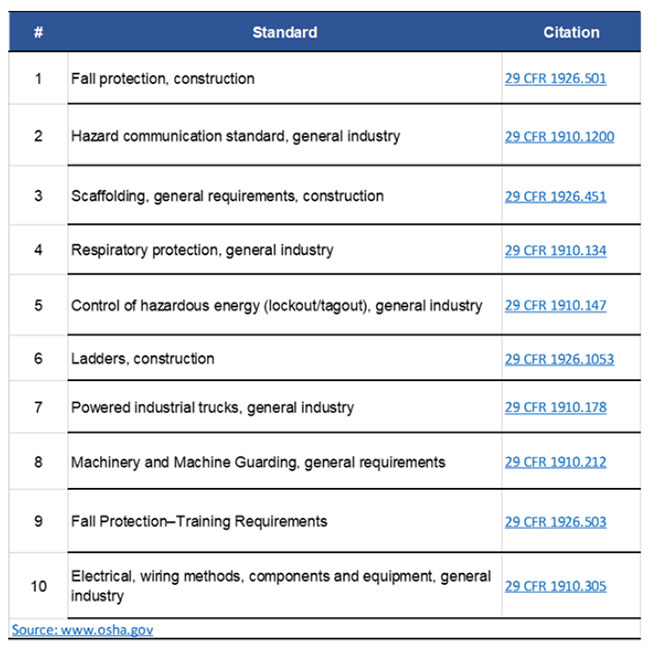Click the 29 CFR 1910.178 link
The width and height of the screenshot is (650, 652).
[x=555, y=408]
